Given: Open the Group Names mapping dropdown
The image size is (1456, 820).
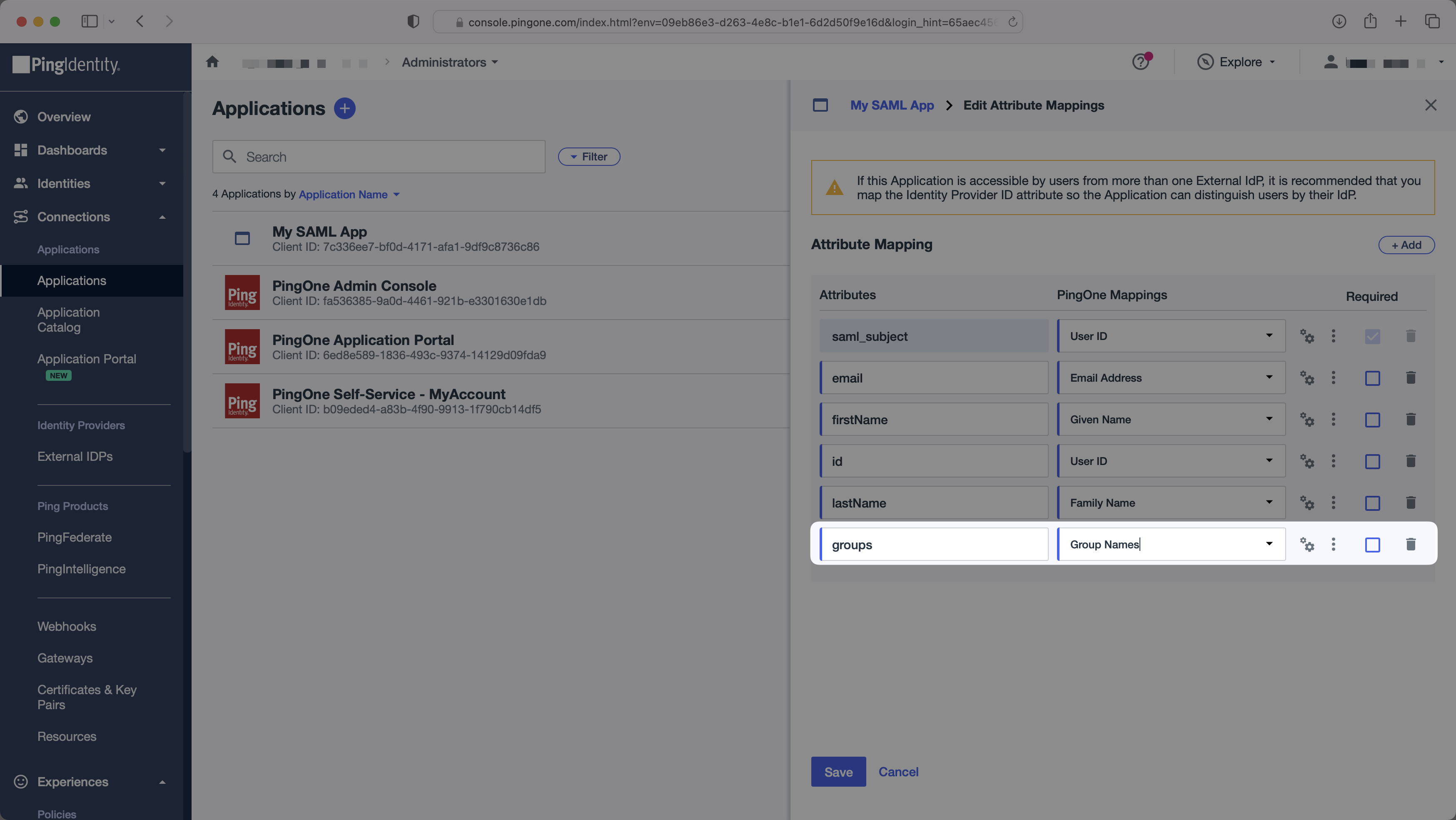Looking at the screenshot, I should (x=1269, y=544).
